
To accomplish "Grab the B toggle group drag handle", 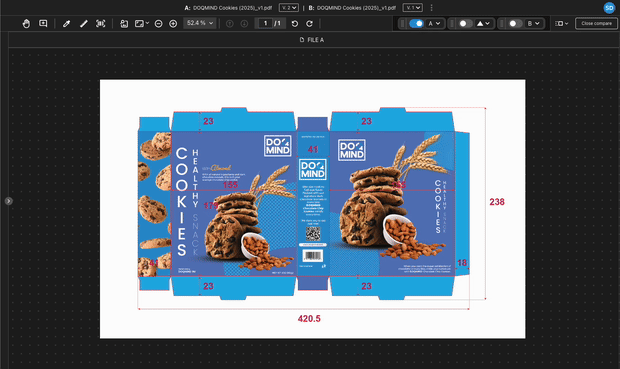I will coord(502,24).
